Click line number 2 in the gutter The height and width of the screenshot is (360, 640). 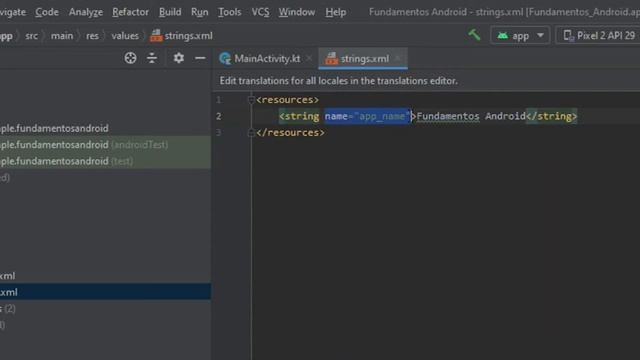point(219,116)
